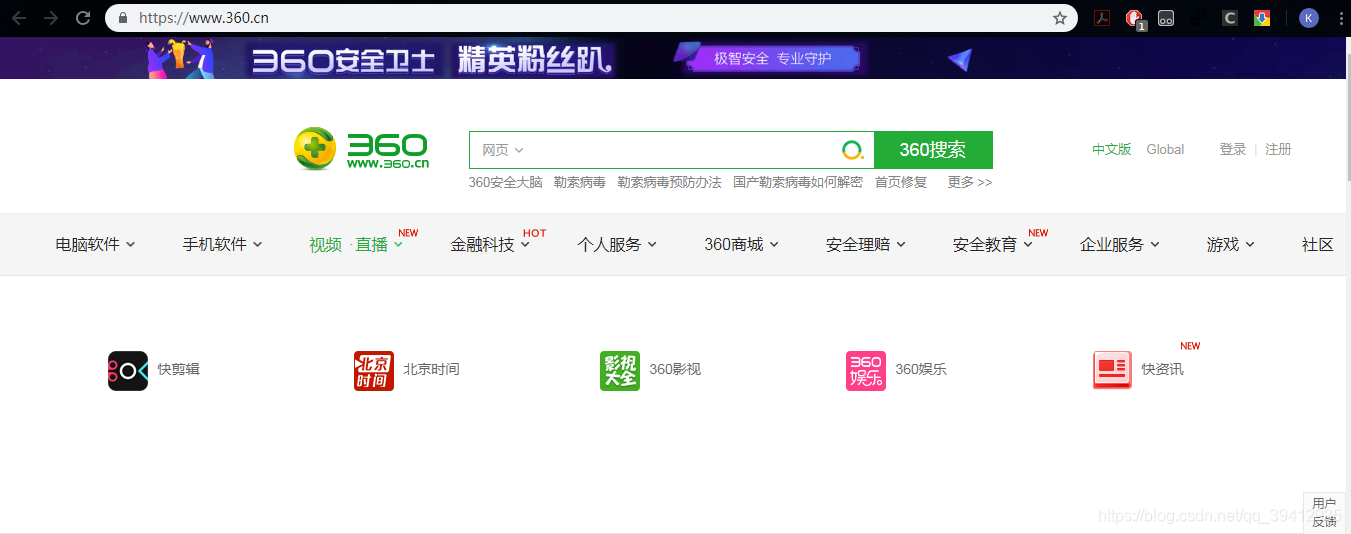This screenshot has width=1351, height=534.
Task: Click the 勒索病毒 hot search link
Action: 579,182
